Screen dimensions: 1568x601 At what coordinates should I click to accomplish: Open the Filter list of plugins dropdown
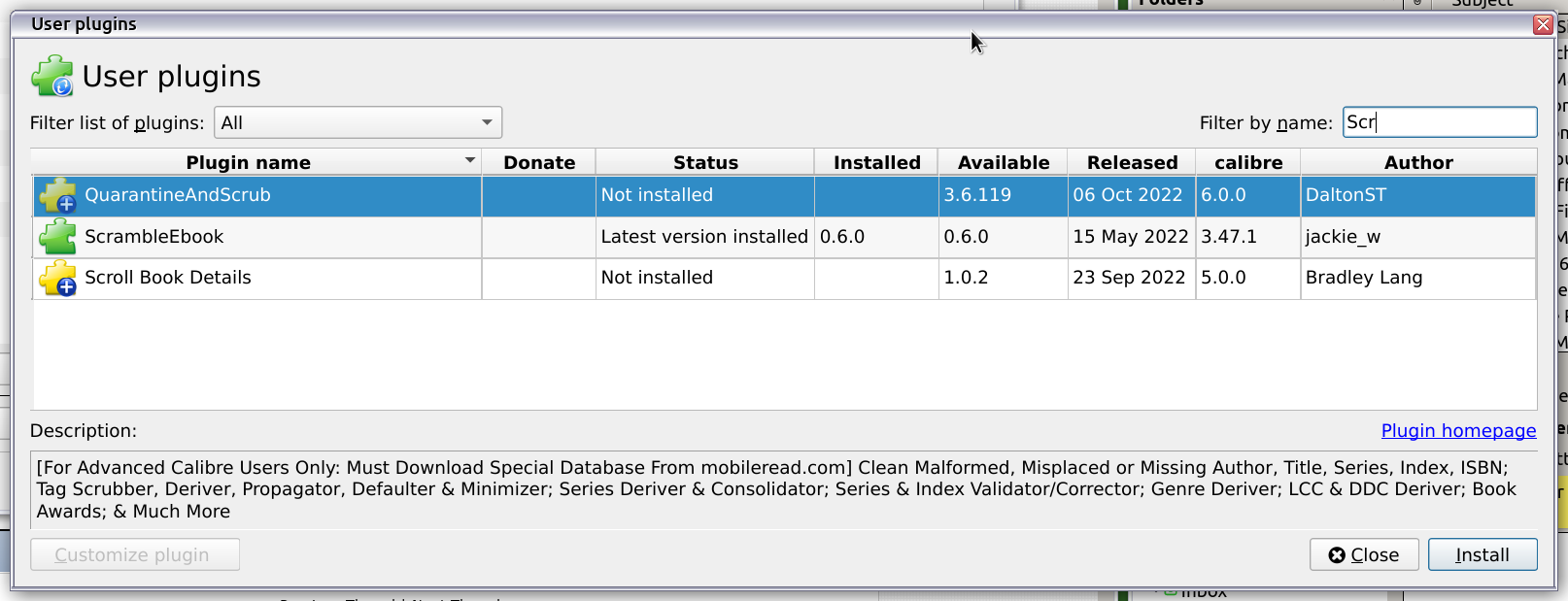click(358, 122)
